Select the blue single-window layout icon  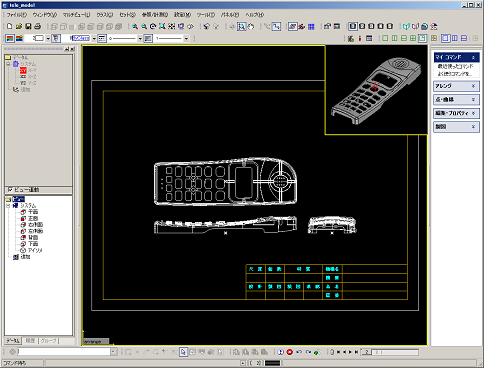[x=445, y=38]
